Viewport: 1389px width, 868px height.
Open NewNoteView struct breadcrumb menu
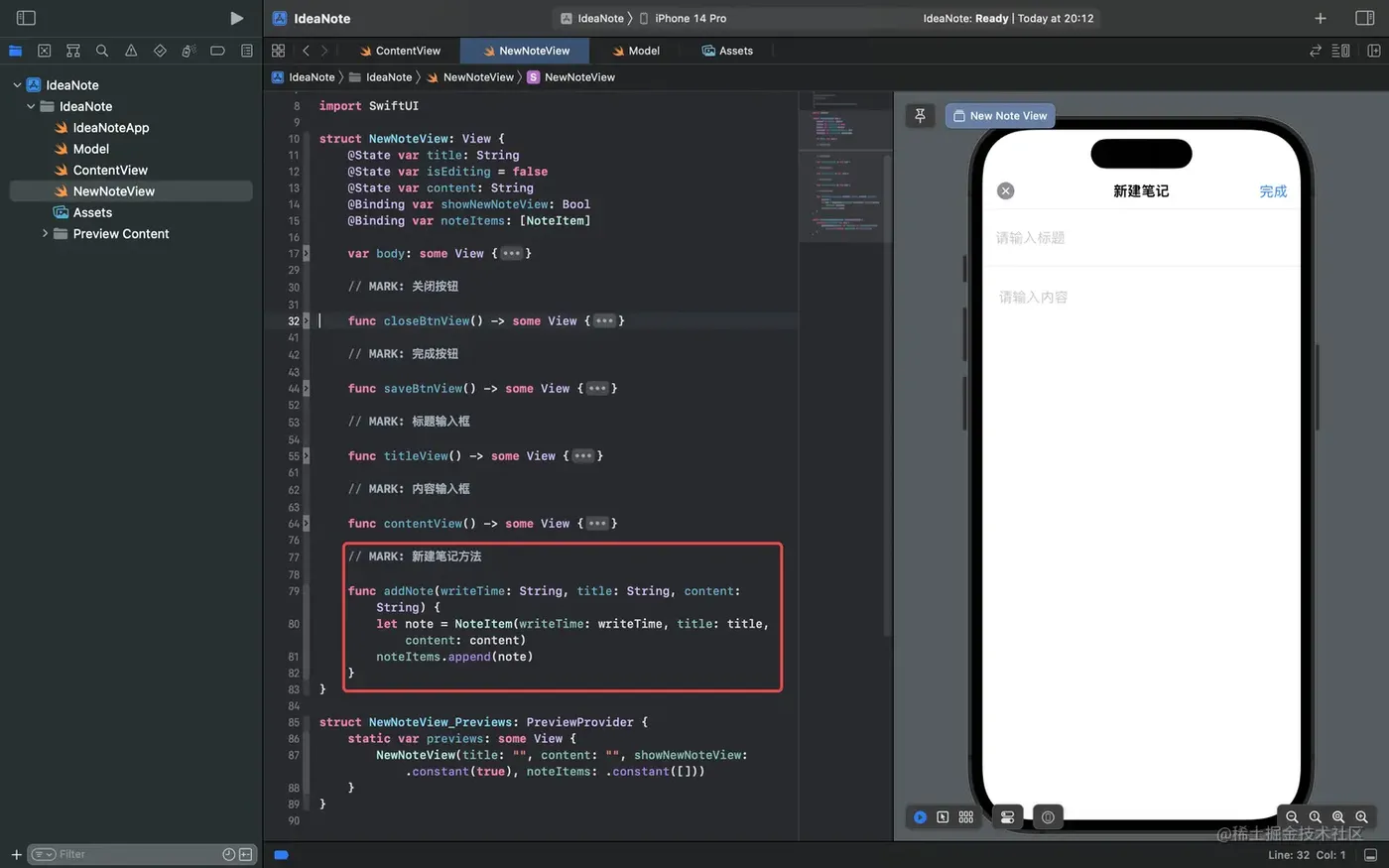(570, 77)
